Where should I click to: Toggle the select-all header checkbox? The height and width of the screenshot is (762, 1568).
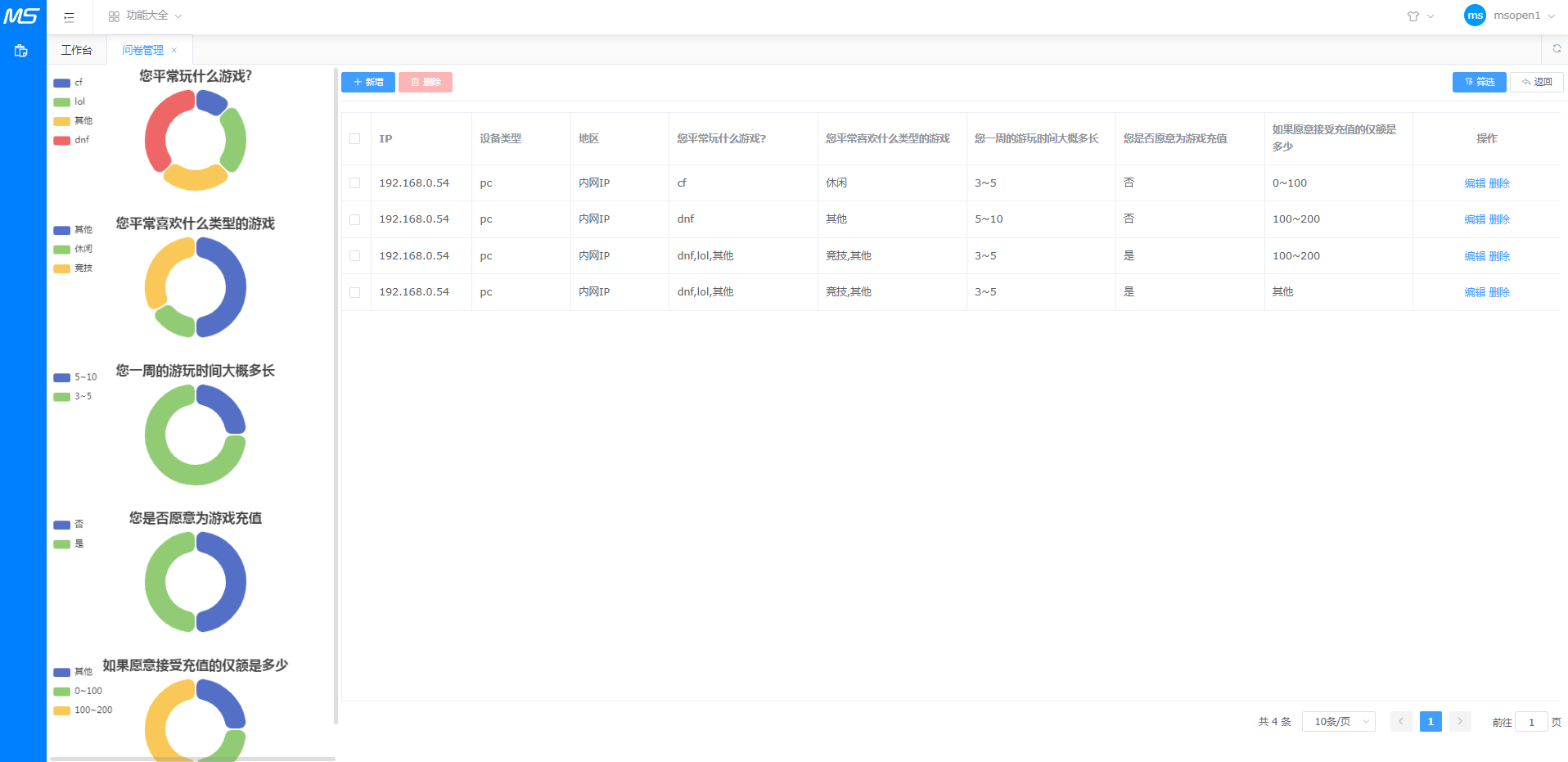click(x=355, y=139)
